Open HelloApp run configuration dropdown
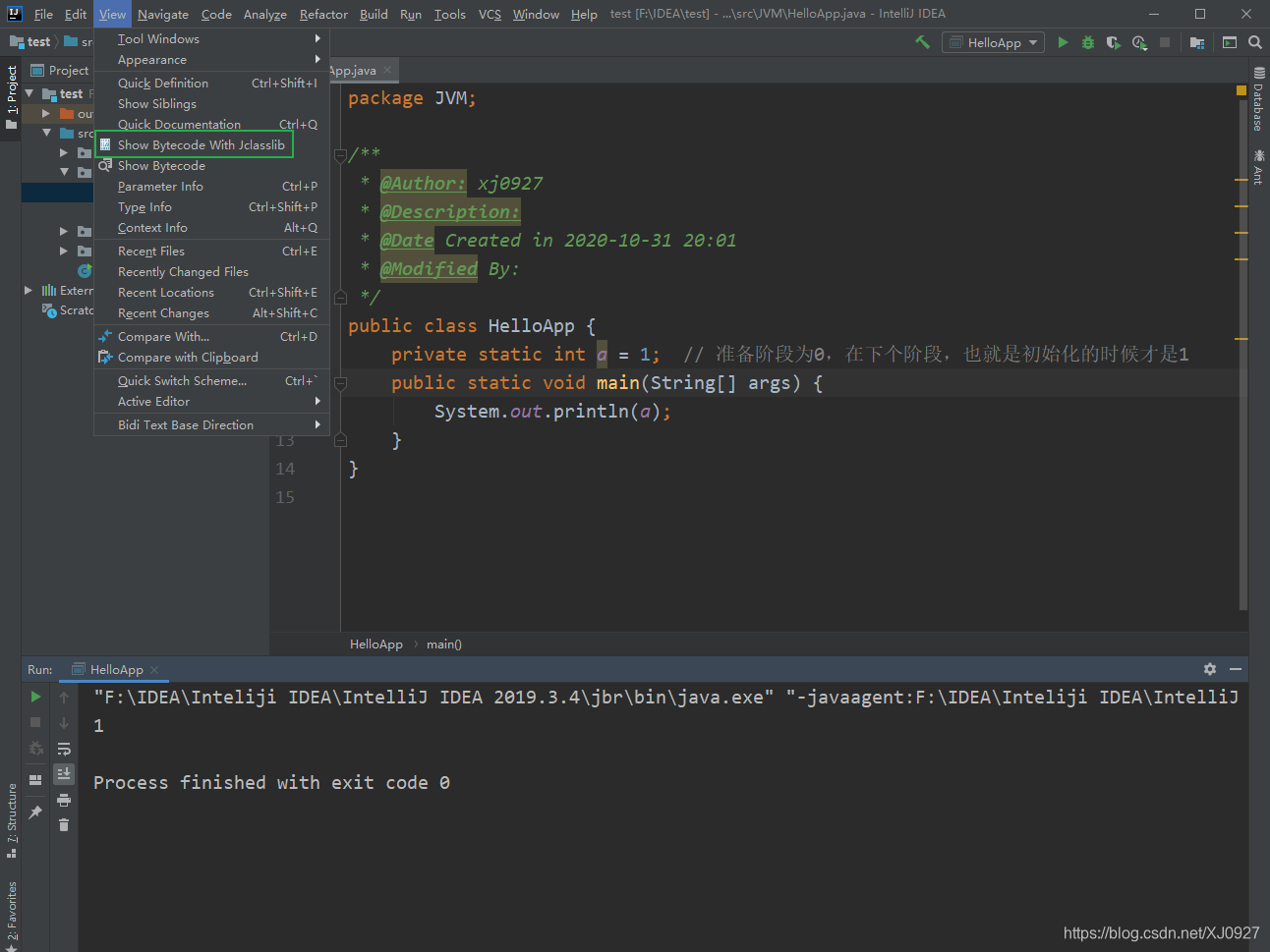The height and width of the screenshot is (952, 1270). click(x=994, y=42)
